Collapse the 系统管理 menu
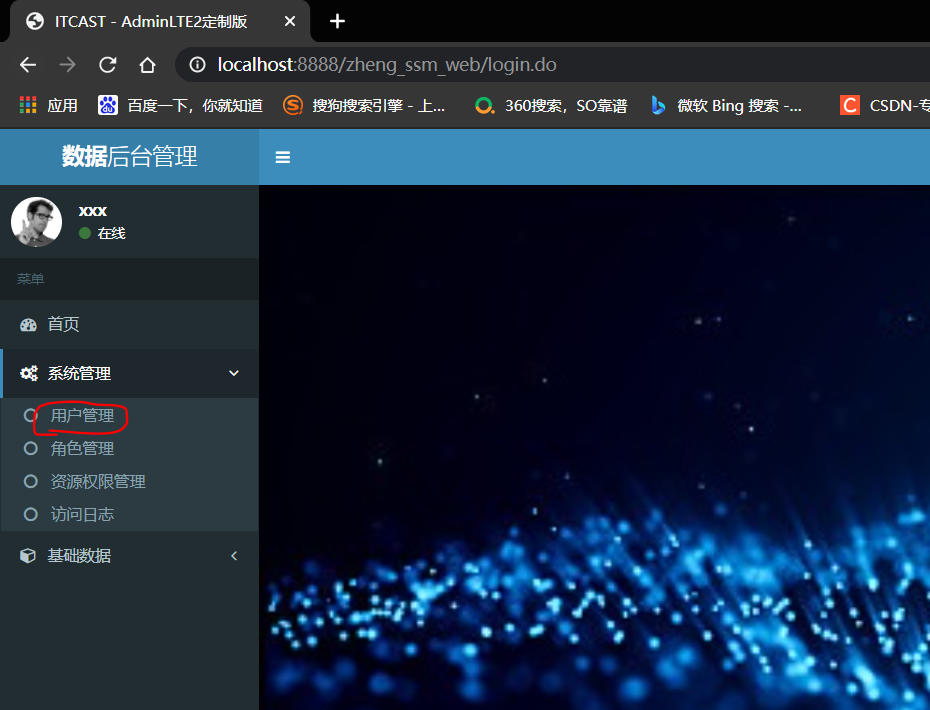 pos(129,373)
